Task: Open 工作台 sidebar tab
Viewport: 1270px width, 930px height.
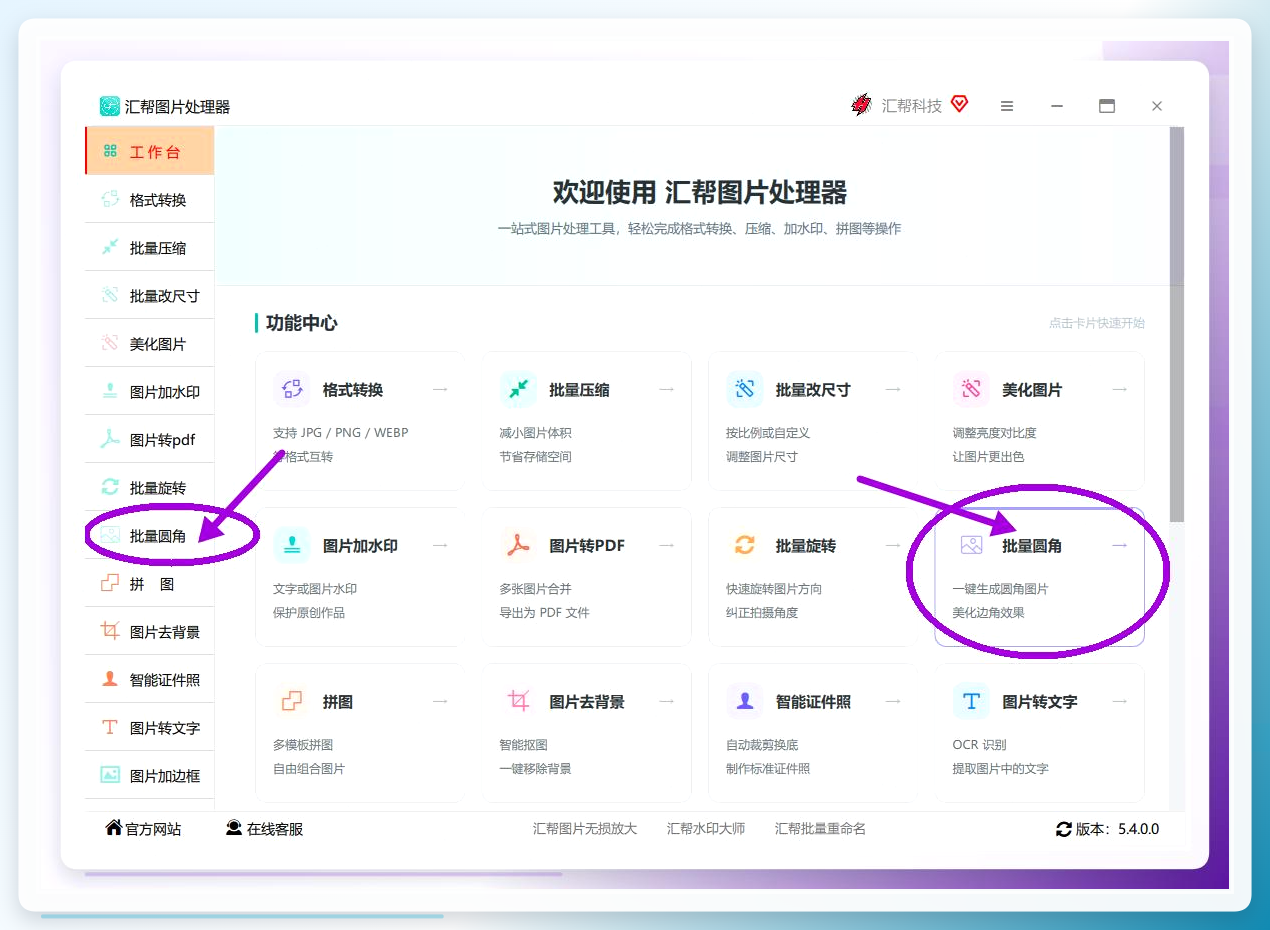Action: click(x=150, y=152)
